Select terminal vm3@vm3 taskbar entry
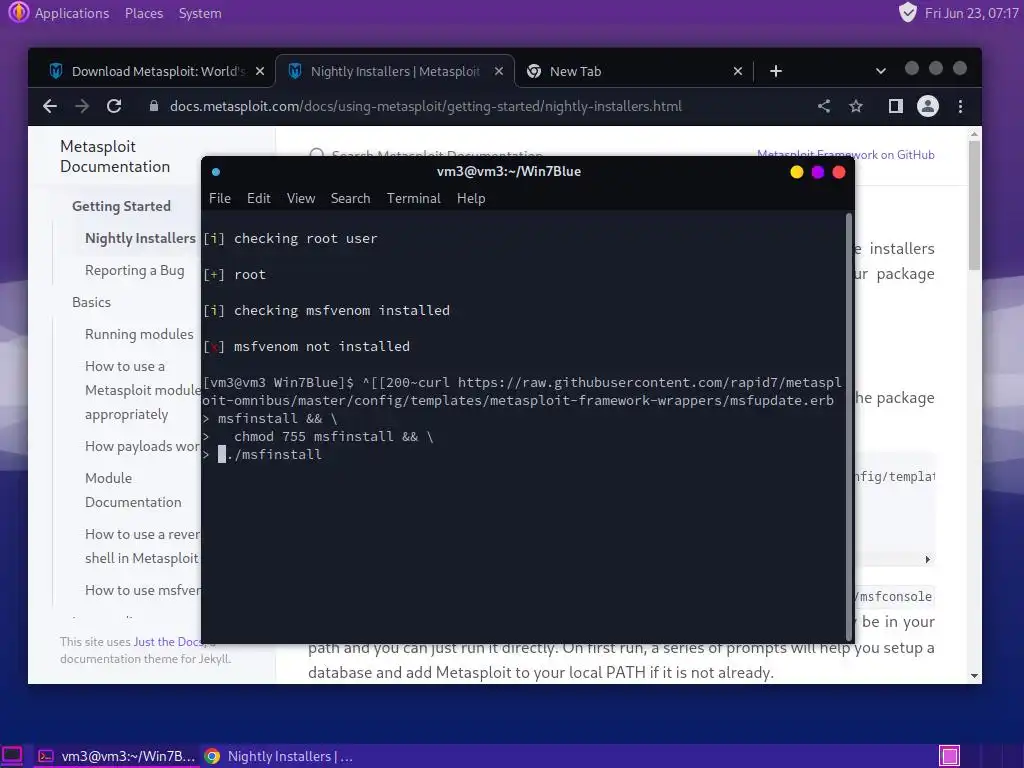1024x768 pixels. (116, 756)
